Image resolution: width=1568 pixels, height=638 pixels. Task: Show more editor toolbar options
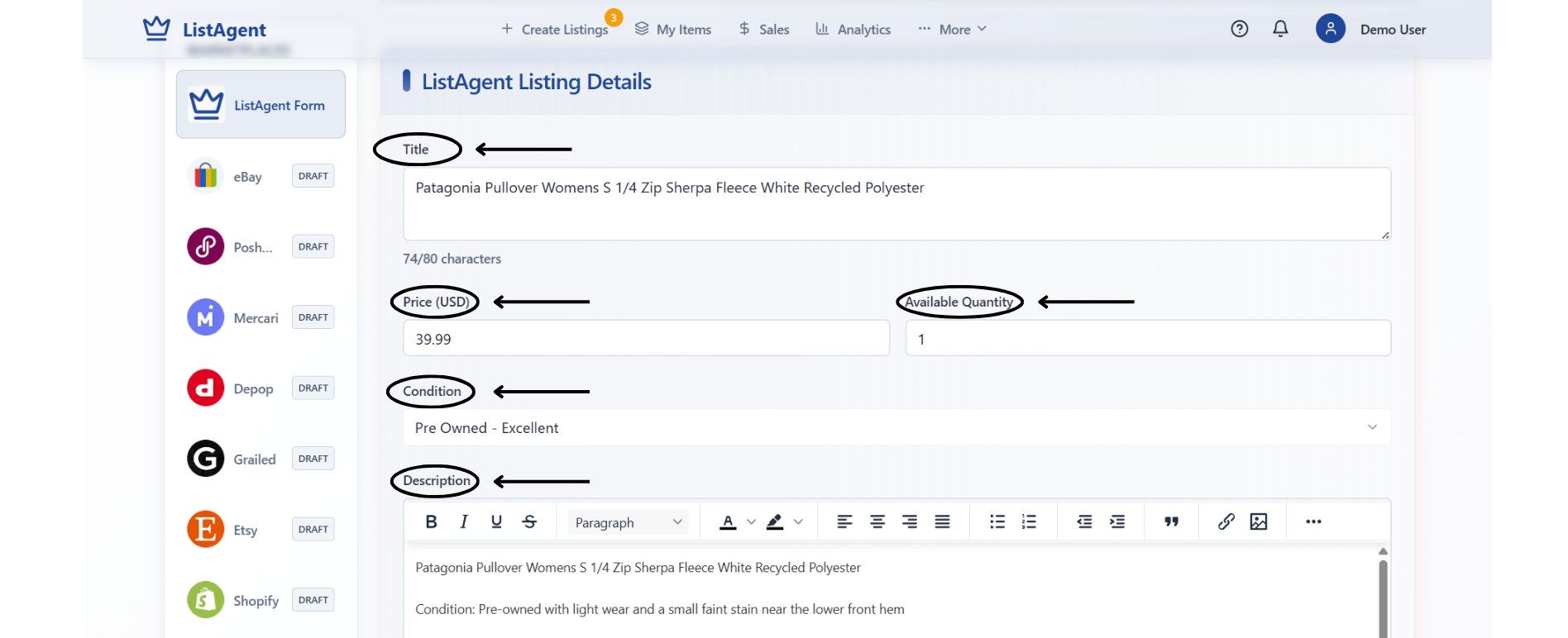[x=1313, y=521]
